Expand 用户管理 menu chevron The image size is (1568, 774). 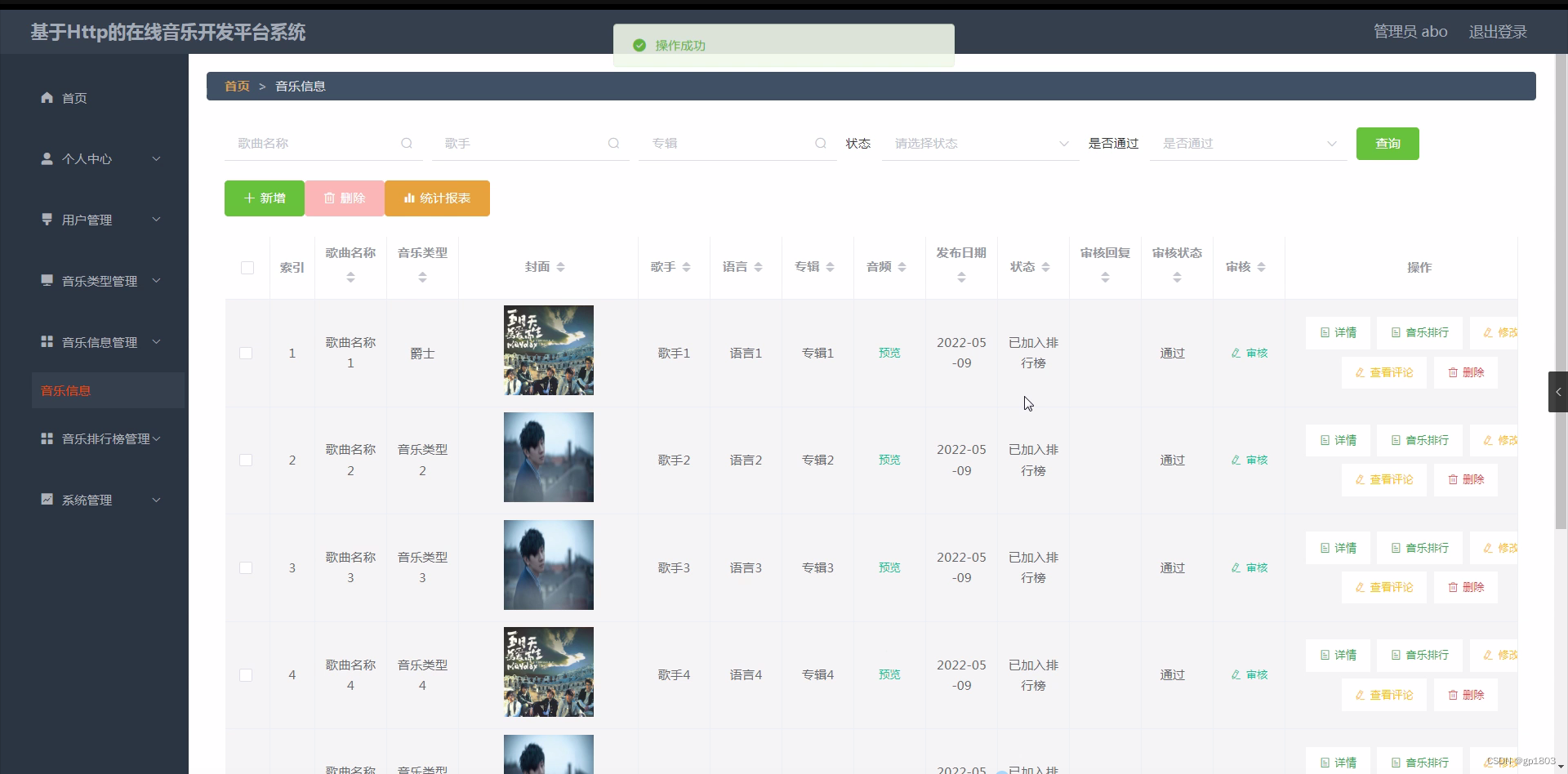click(x=156, y=220)
